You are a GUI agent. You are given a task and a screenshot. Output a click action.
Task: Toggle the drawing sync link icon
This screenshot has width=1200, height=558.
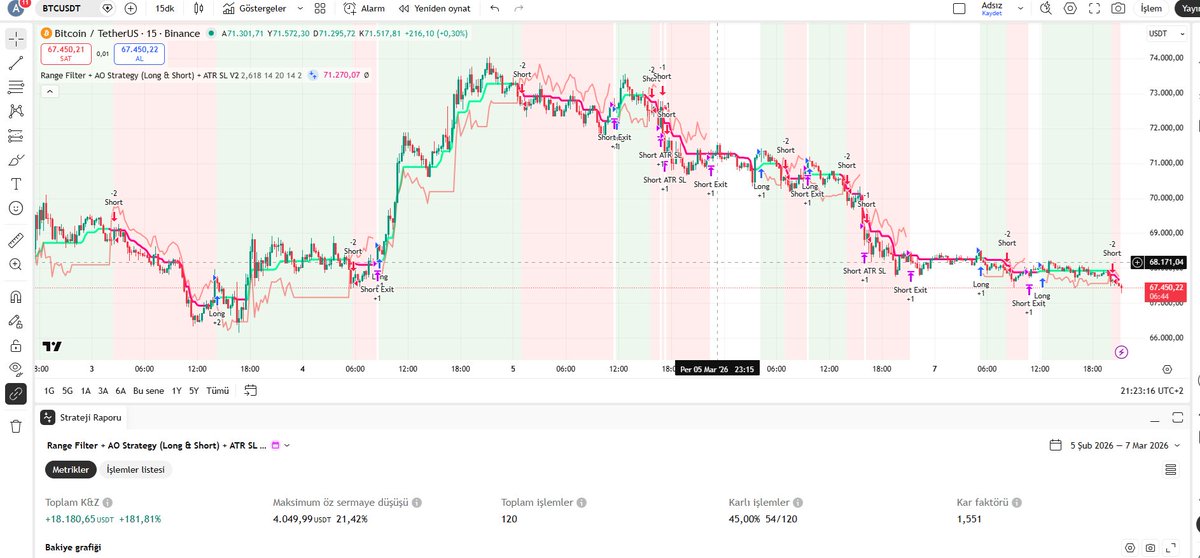(x=15, y=394)
